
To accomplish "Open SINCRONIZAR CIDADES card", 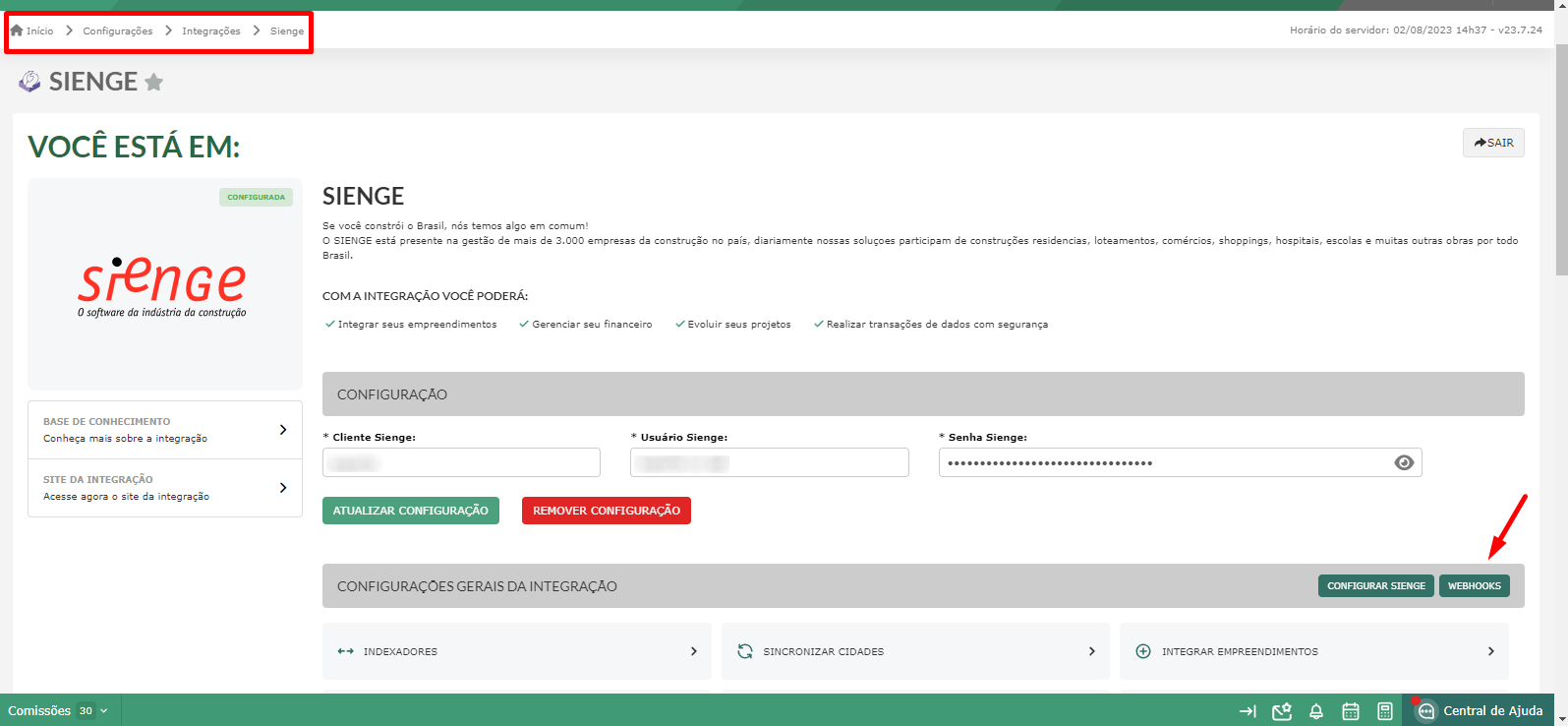I will tap(915, 651).
